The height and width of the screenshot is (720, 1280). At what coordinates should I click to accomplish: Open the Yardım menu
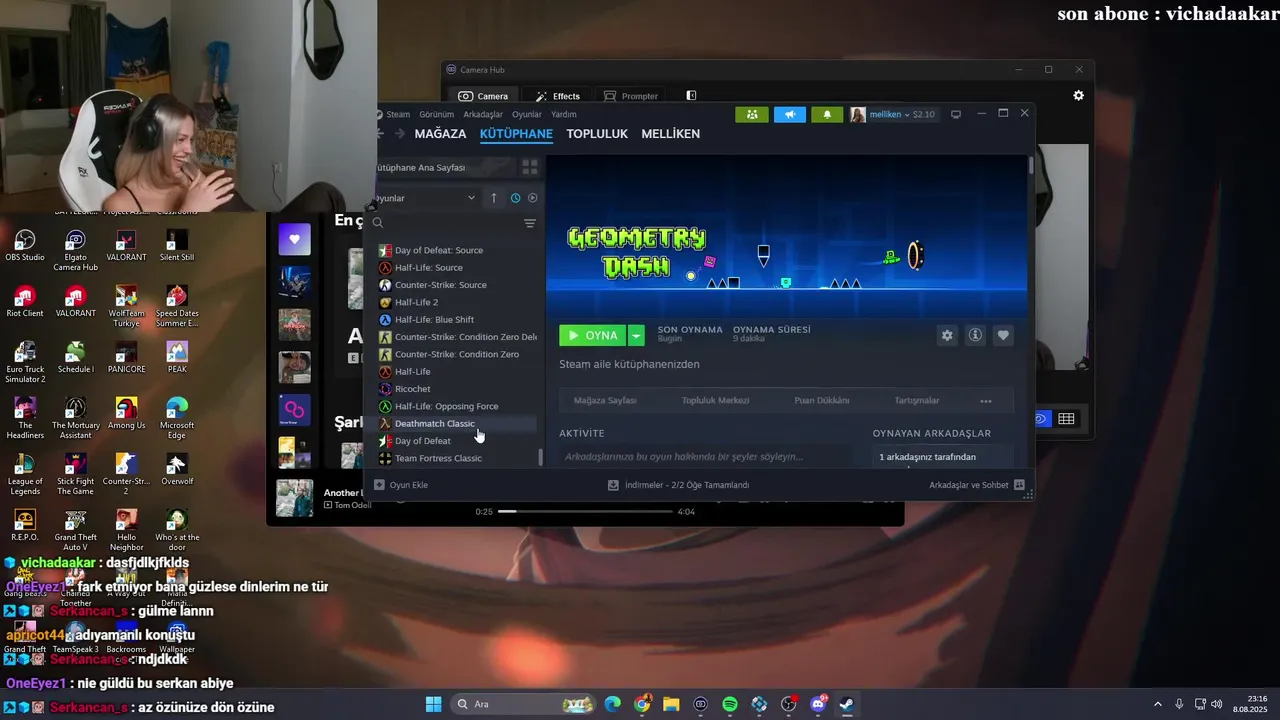(564, 114)
